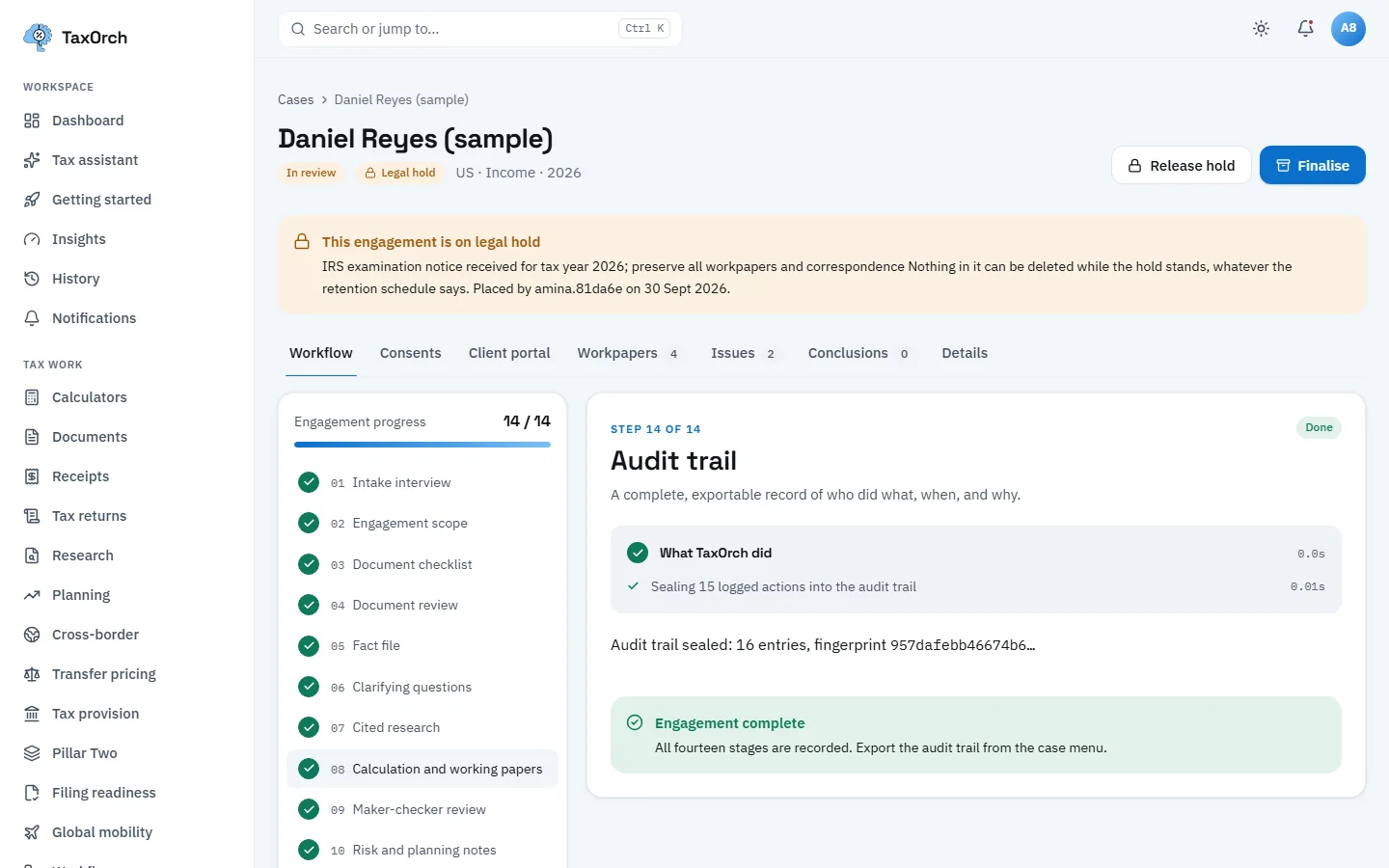Open Planning trend icon in sidebar
Viewport: 1389px width, 868px height.
(x=32, y=595)
